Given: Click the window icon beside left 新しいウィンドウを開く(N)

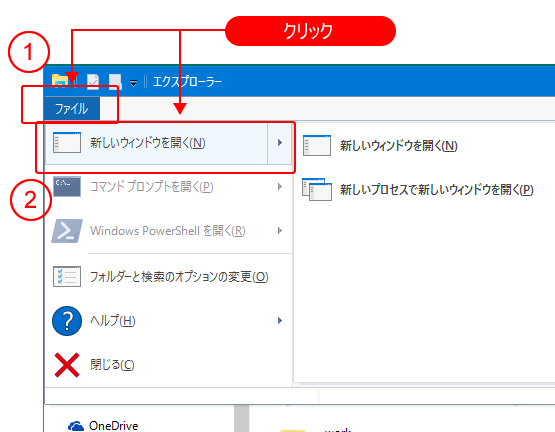Looking at the screenshot, I should pos(67,143).
